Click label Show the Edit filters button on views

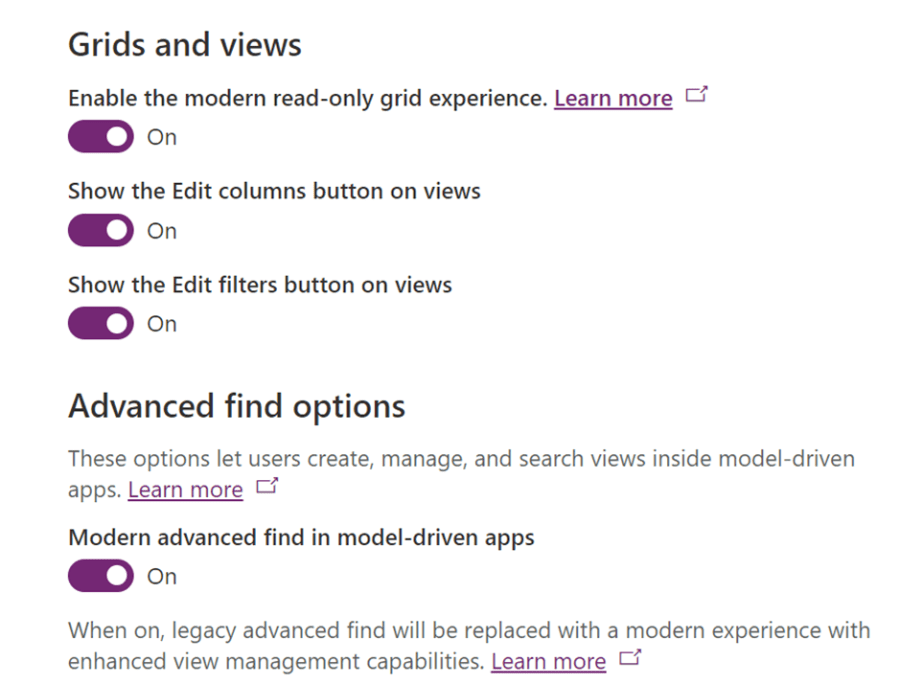coord(259,284)
